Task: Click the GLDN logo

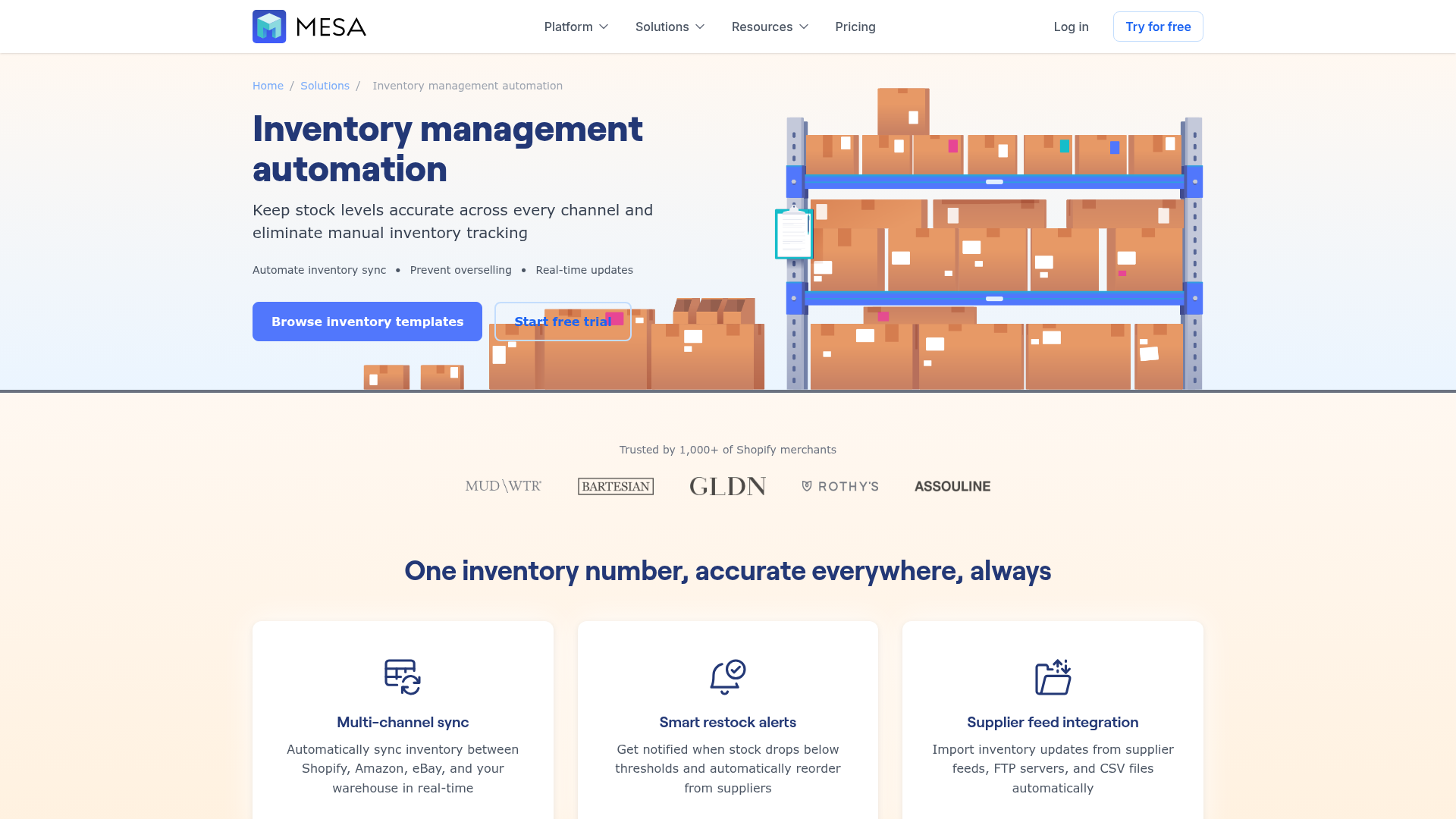Action: 728,486
